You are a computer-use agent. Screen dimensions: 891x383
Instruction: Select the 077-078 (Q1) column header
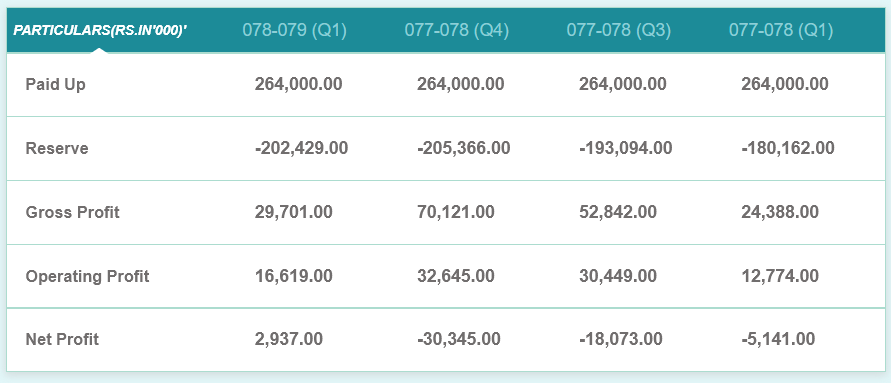point(781,30)
